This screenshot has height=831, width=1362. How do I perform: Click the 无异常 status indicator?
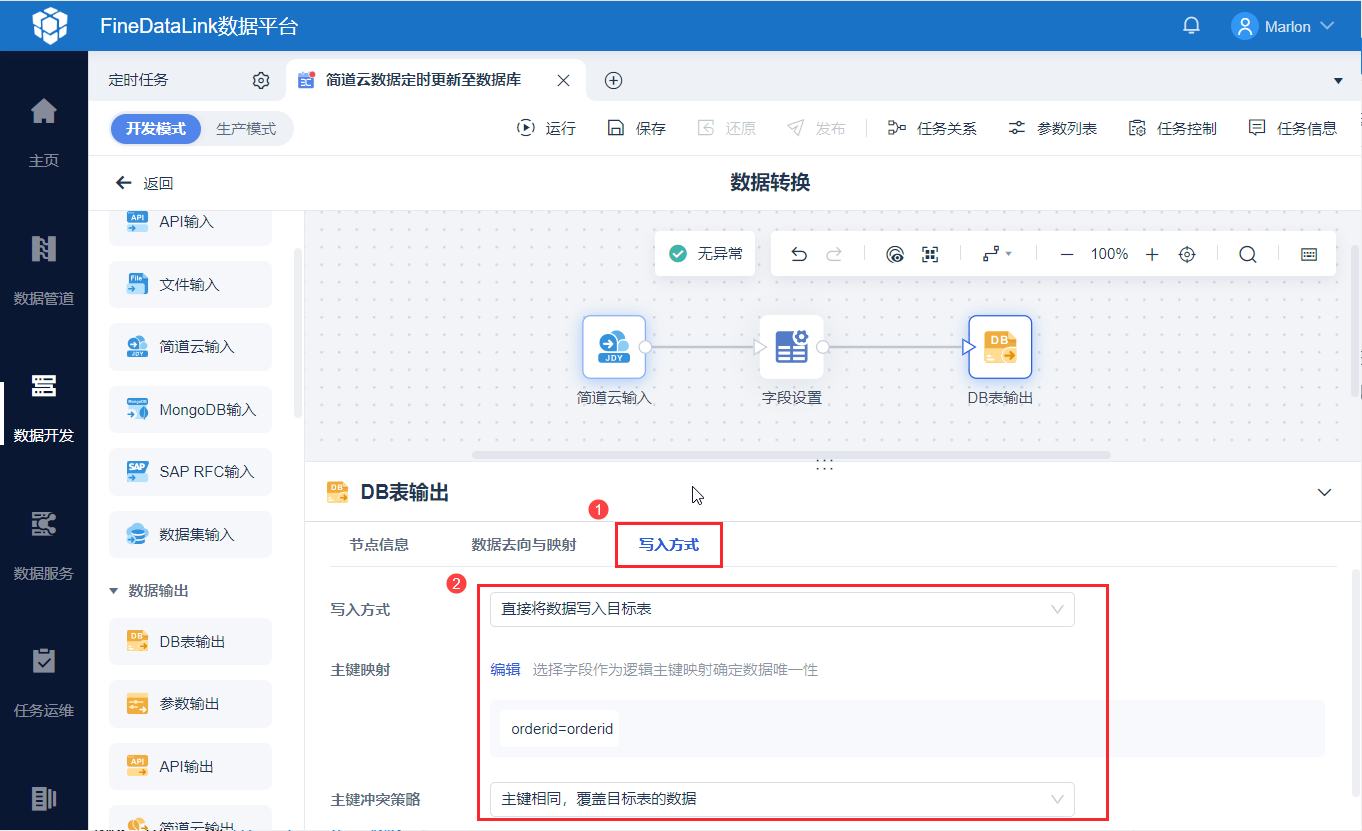coord(705,254)
